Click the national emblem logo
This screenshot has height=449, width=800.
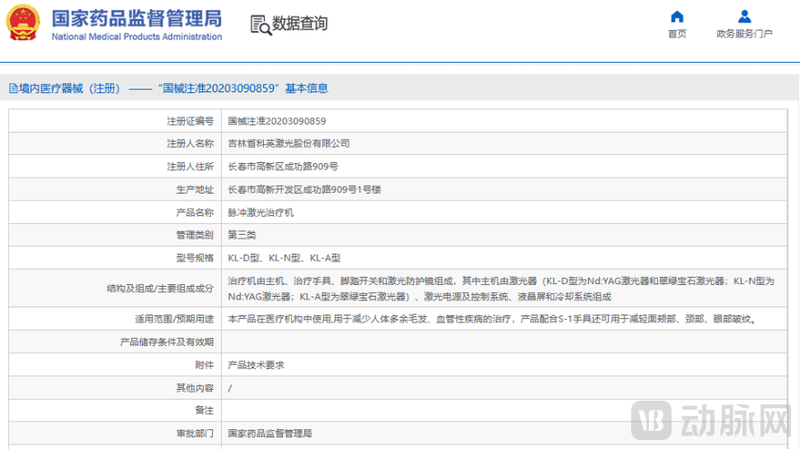coord(23,23)
